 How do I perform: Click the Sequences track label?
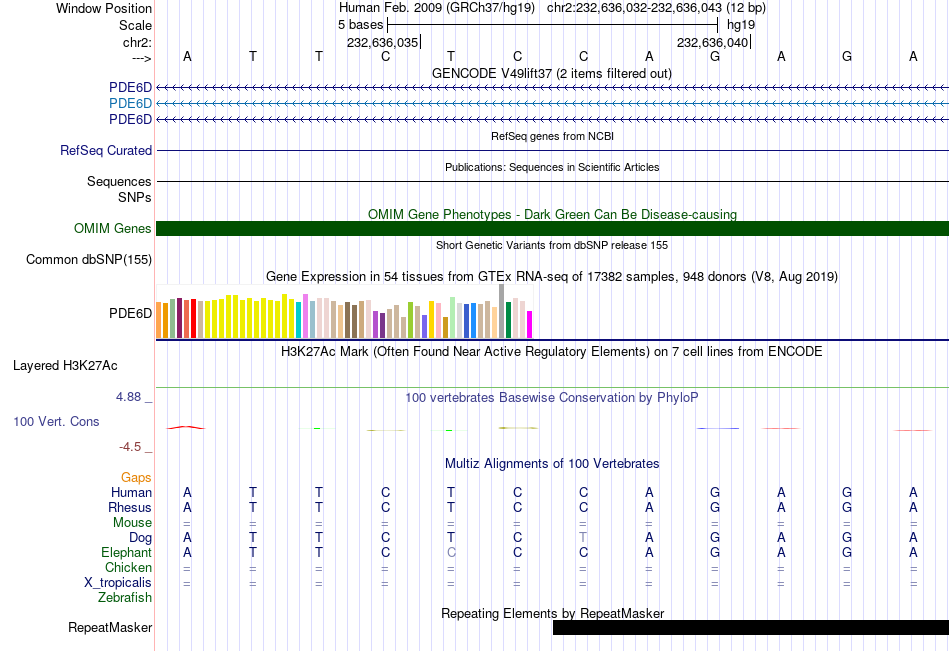coord(119,181)
